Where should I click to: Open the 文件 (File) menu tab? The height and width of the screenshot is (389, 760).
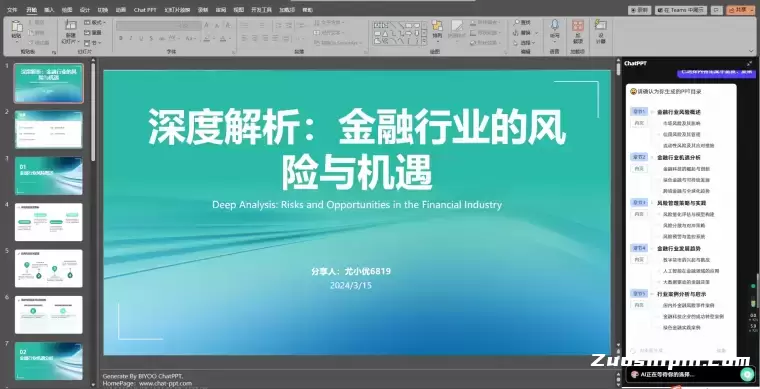[12, 10]
